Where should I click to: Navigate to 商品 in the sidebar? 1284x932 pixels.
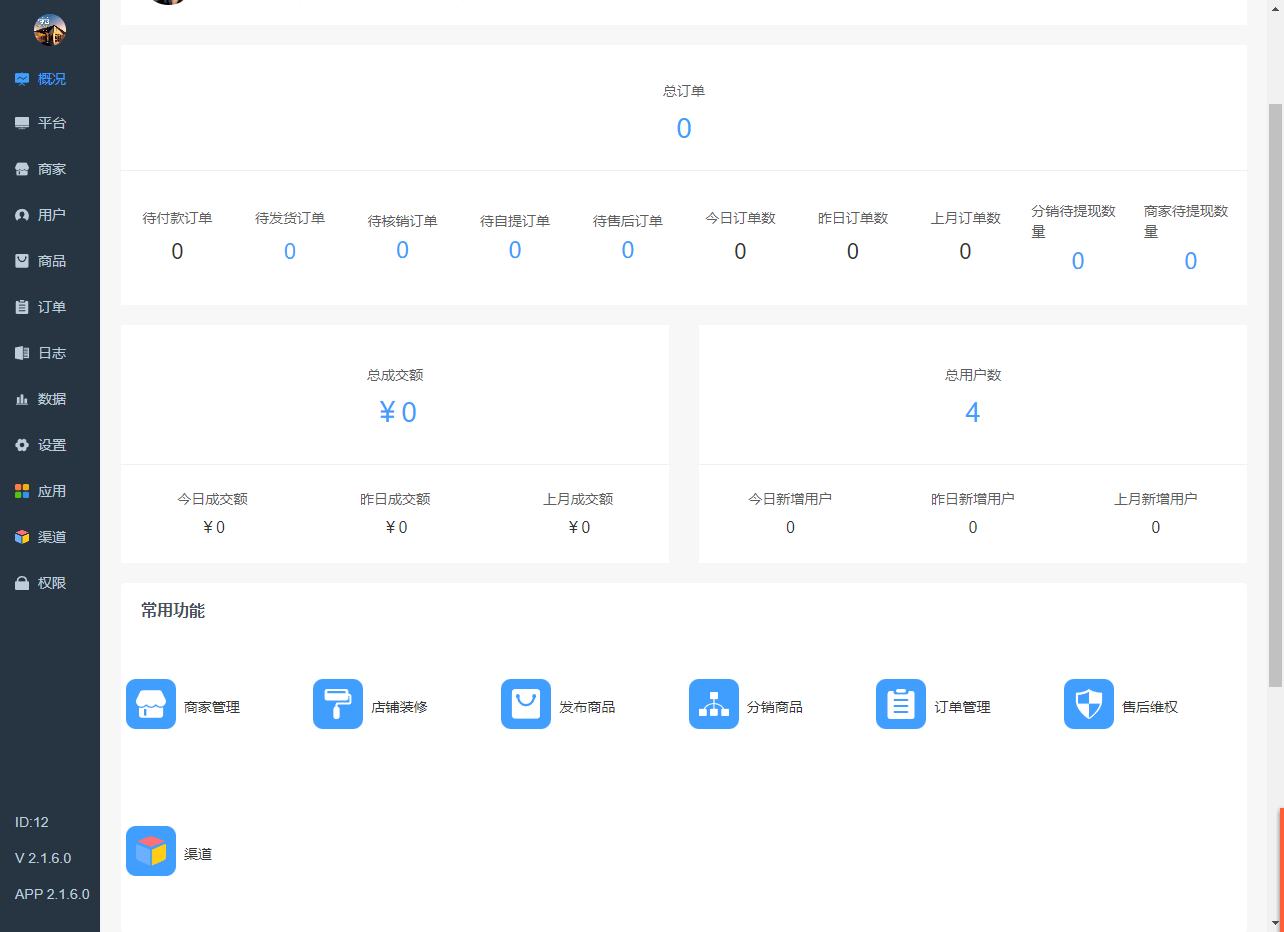[x=50, y=261]
